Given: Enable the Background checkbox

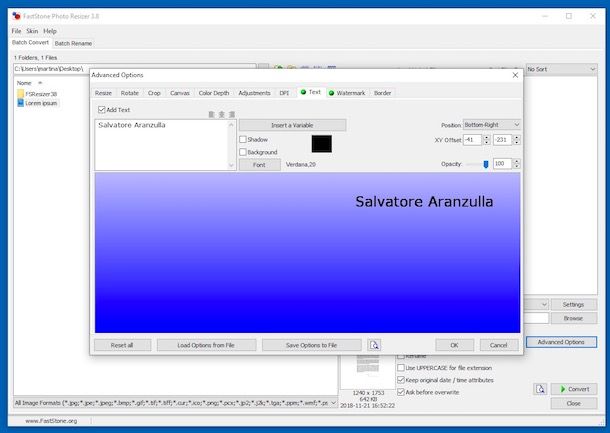Looking at the screenshot, I should [x=243, y=152].
